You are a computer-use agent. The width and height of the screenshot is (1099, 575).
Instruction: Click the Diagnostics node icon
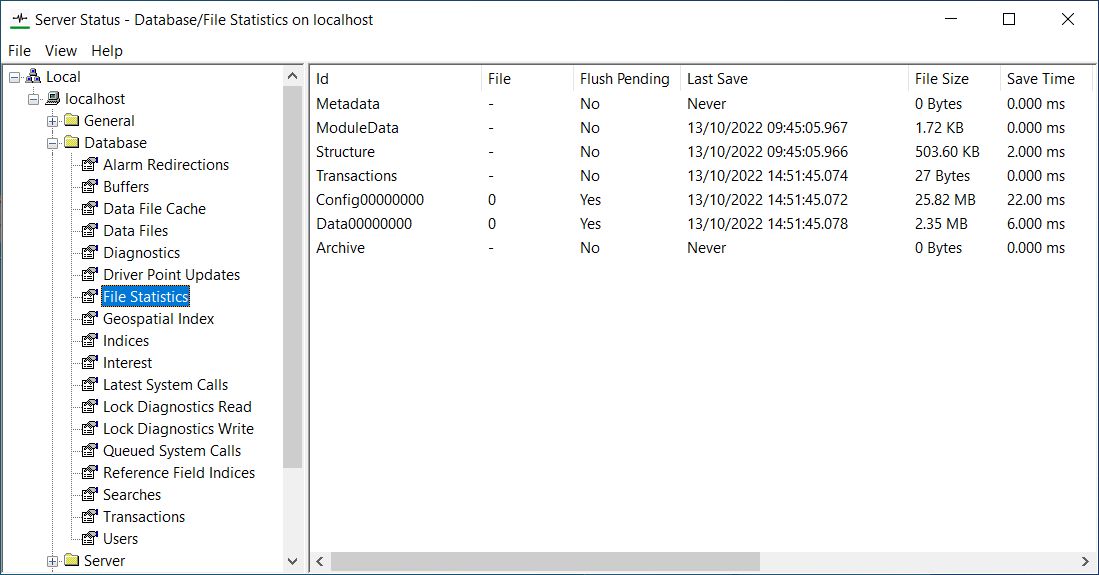[90, 253]
